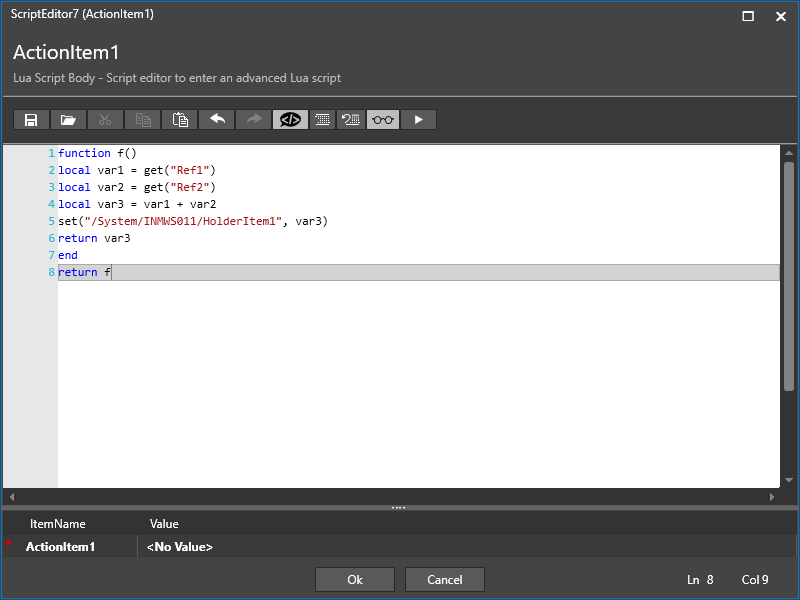
Task: Click the <No Value> cell
Action: [x=180, y=546]
